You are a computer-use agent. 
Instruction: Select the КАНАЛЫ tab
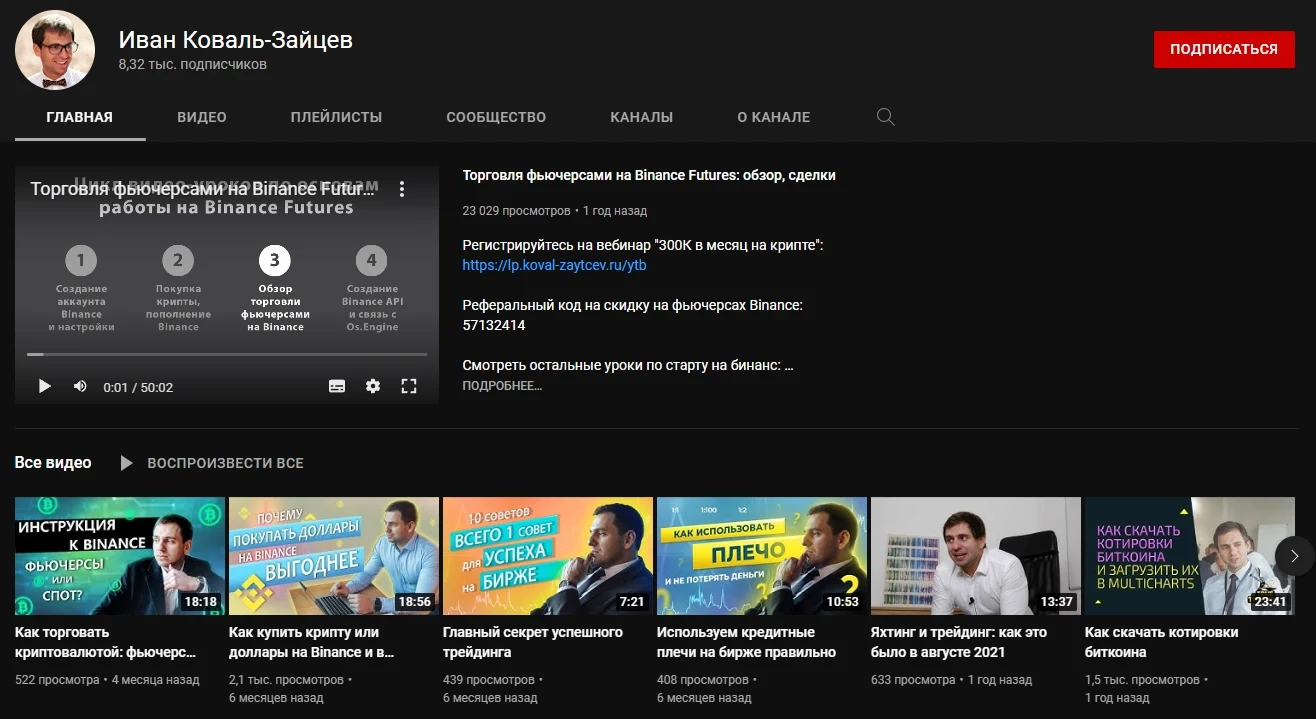[x=641, y=117]
